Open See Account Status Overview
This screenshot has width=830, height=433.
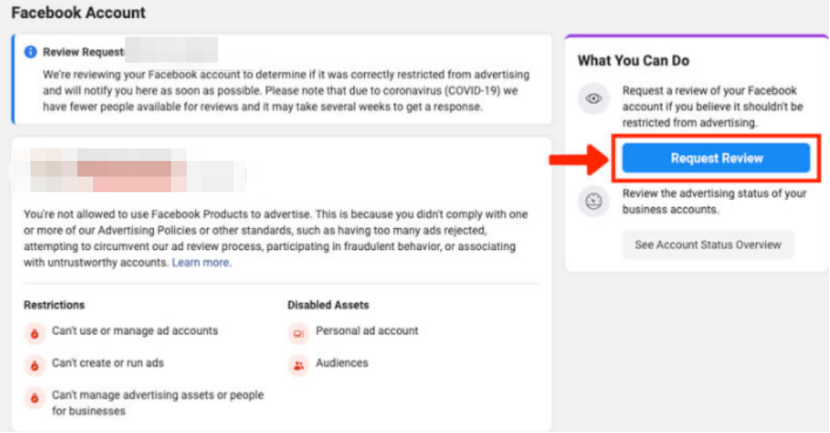click(x=707, y=245)
